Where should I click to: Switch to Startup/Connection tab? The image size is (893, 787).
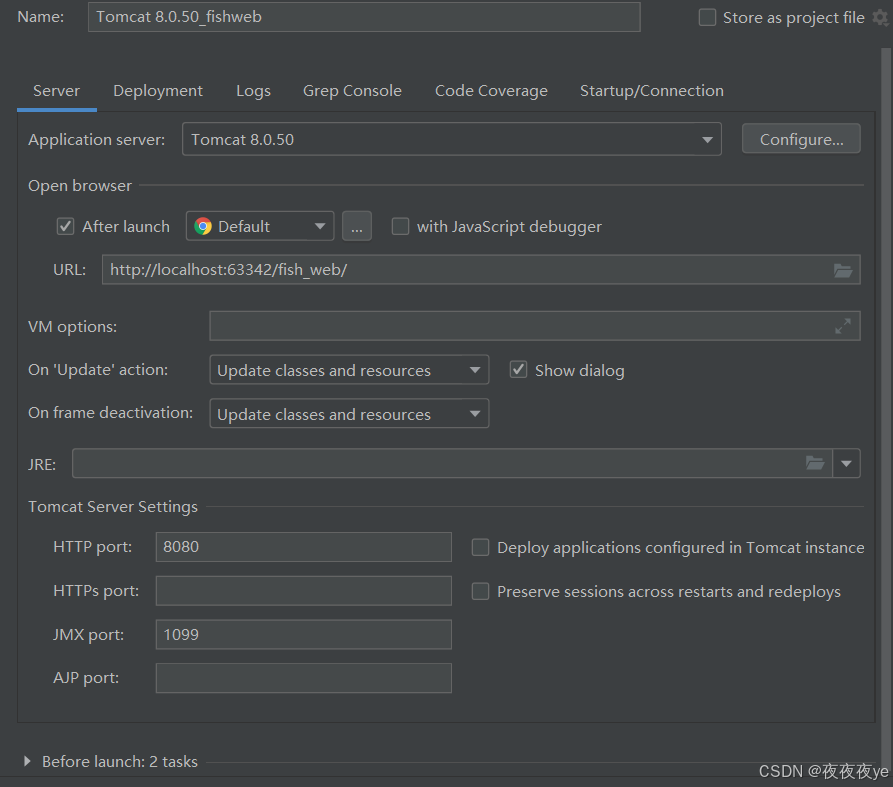pos(652,91)
